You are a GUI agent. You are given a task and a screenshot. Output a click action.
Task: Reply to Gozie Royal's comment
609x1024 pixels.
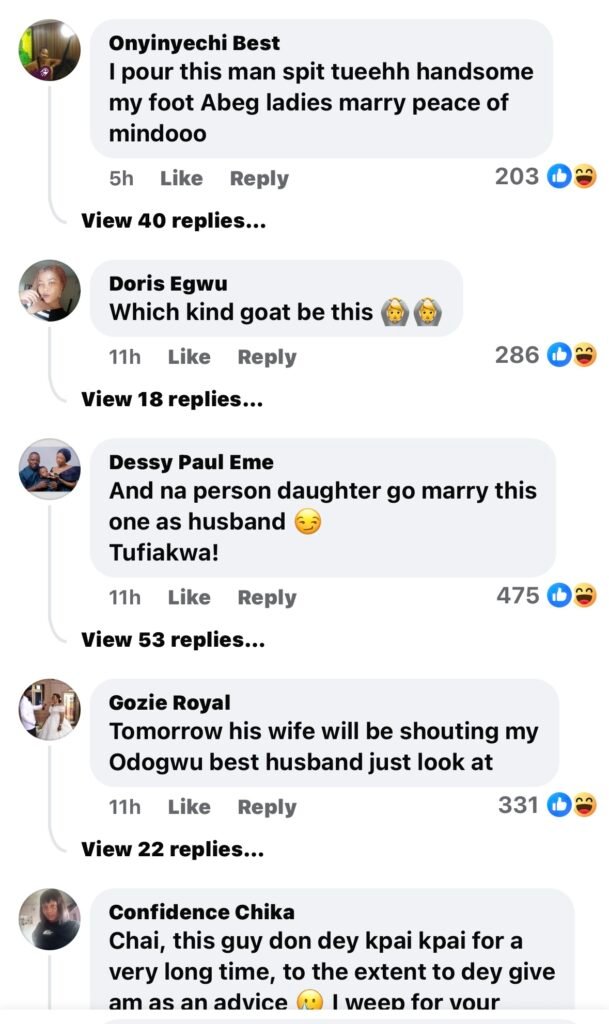click(267, 807)
